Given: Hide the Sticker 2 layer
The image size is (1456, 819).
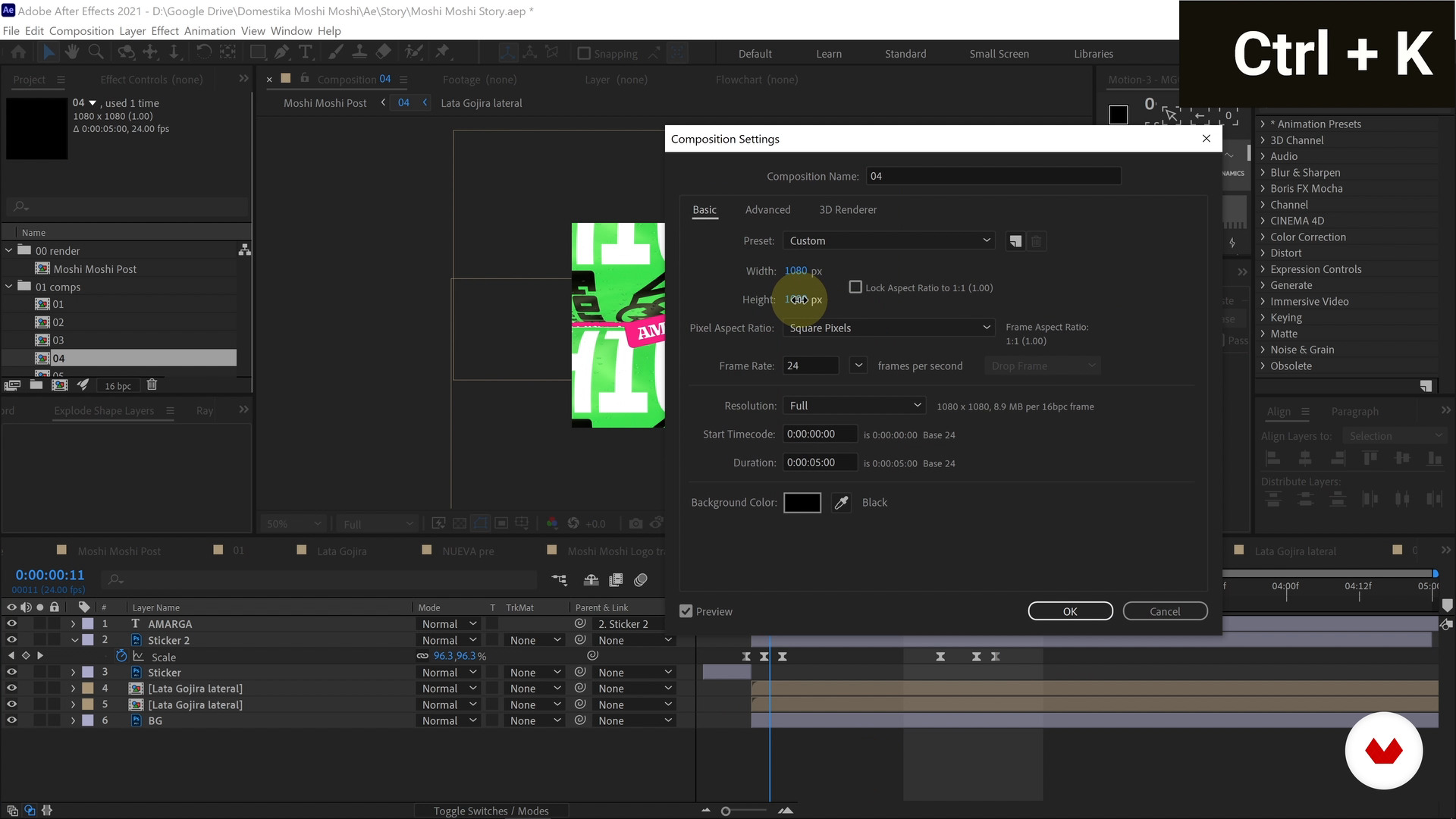Looking at the screenshot, I should coord(11,640).
